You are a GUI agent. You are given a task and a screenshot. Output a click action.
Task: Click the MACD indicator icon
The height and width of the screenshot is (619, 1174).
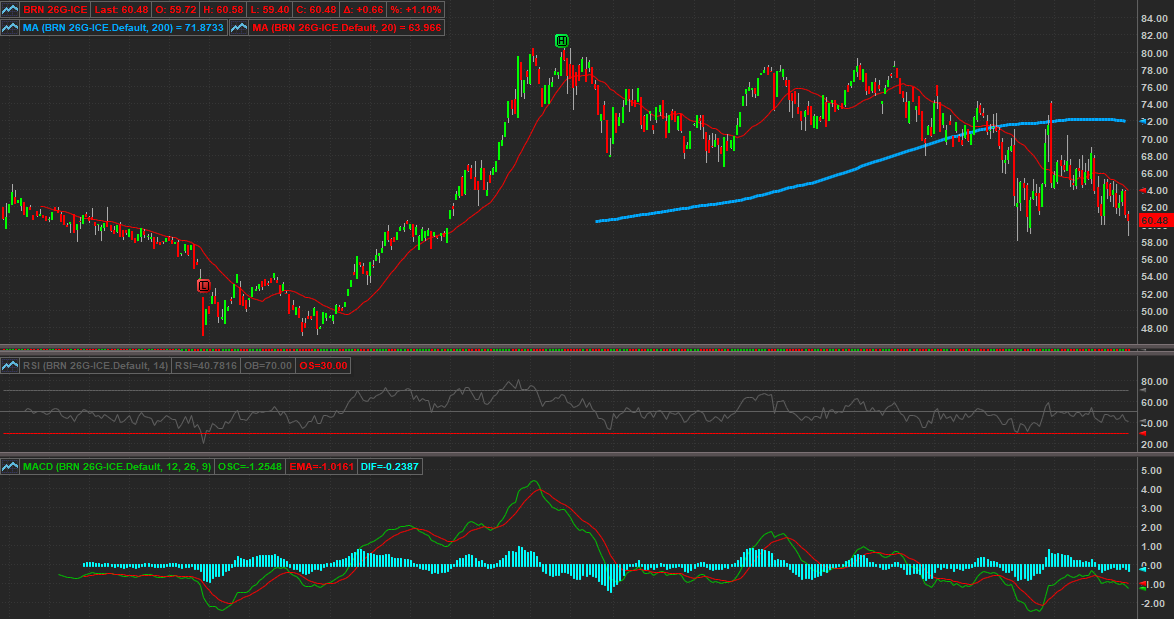(x=10, y=494)
